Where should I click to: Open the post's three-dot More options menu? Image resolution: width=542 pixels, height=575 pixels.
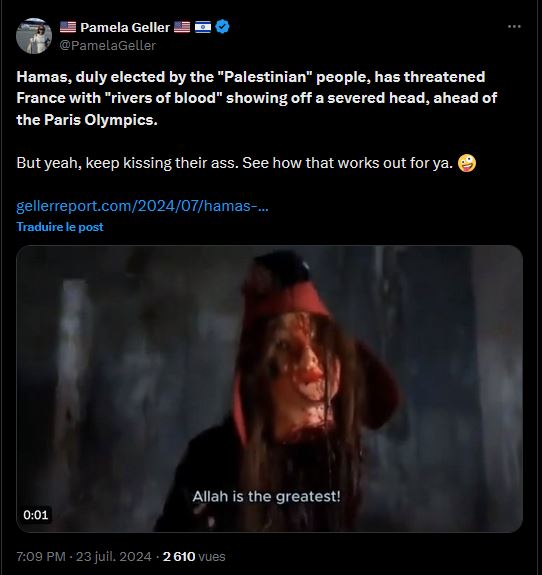[514, 26]
